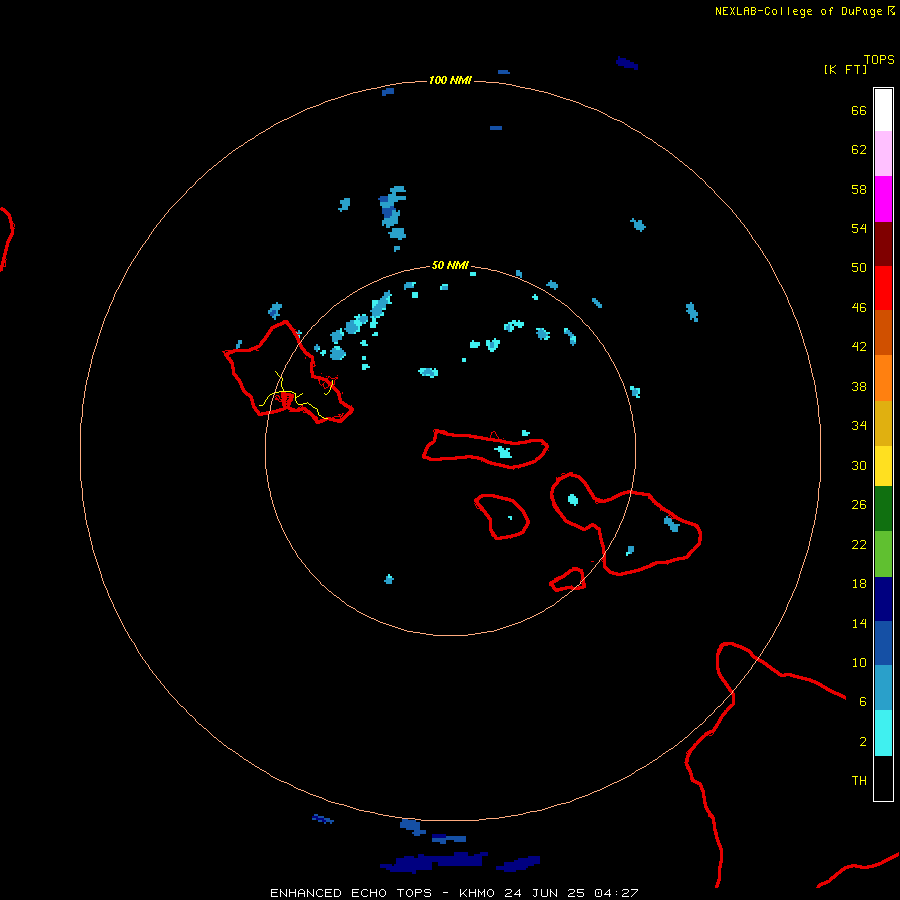Viewport: 900px width, 900px height.
Task: Click the navy 22 kft legend swatch
Action: click(883, 599)
